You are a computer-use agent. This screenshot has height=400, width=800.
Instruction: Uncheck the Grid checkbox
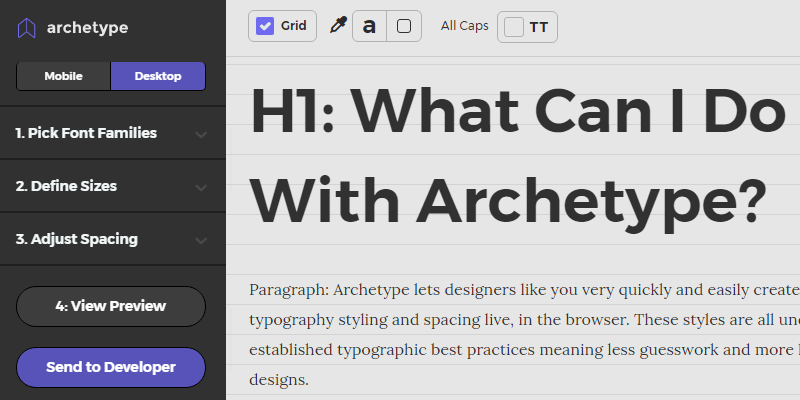(265, 26)
